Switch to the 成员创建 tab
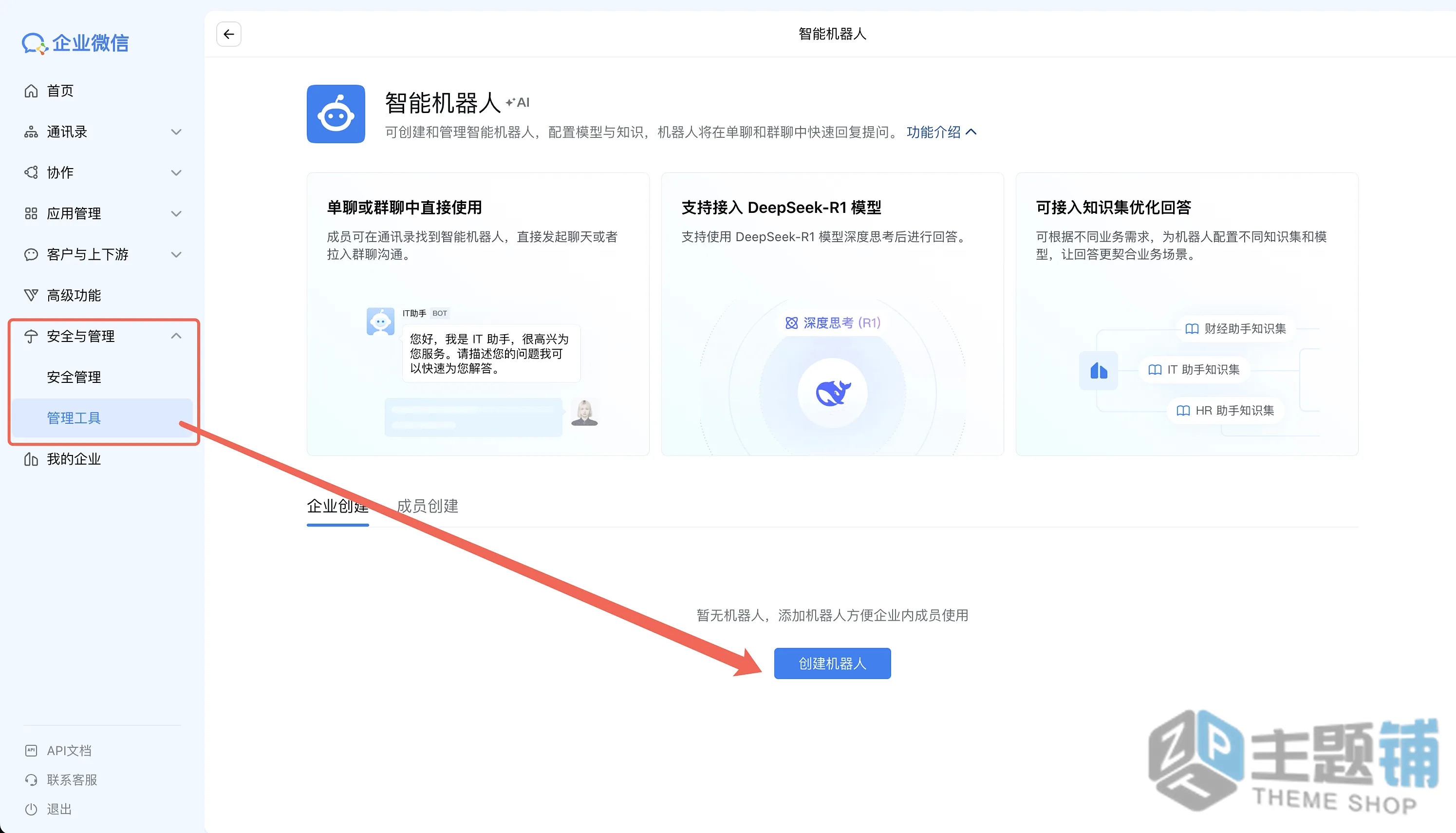This screenshot has height=833, width=1456. tap(427, 506)
